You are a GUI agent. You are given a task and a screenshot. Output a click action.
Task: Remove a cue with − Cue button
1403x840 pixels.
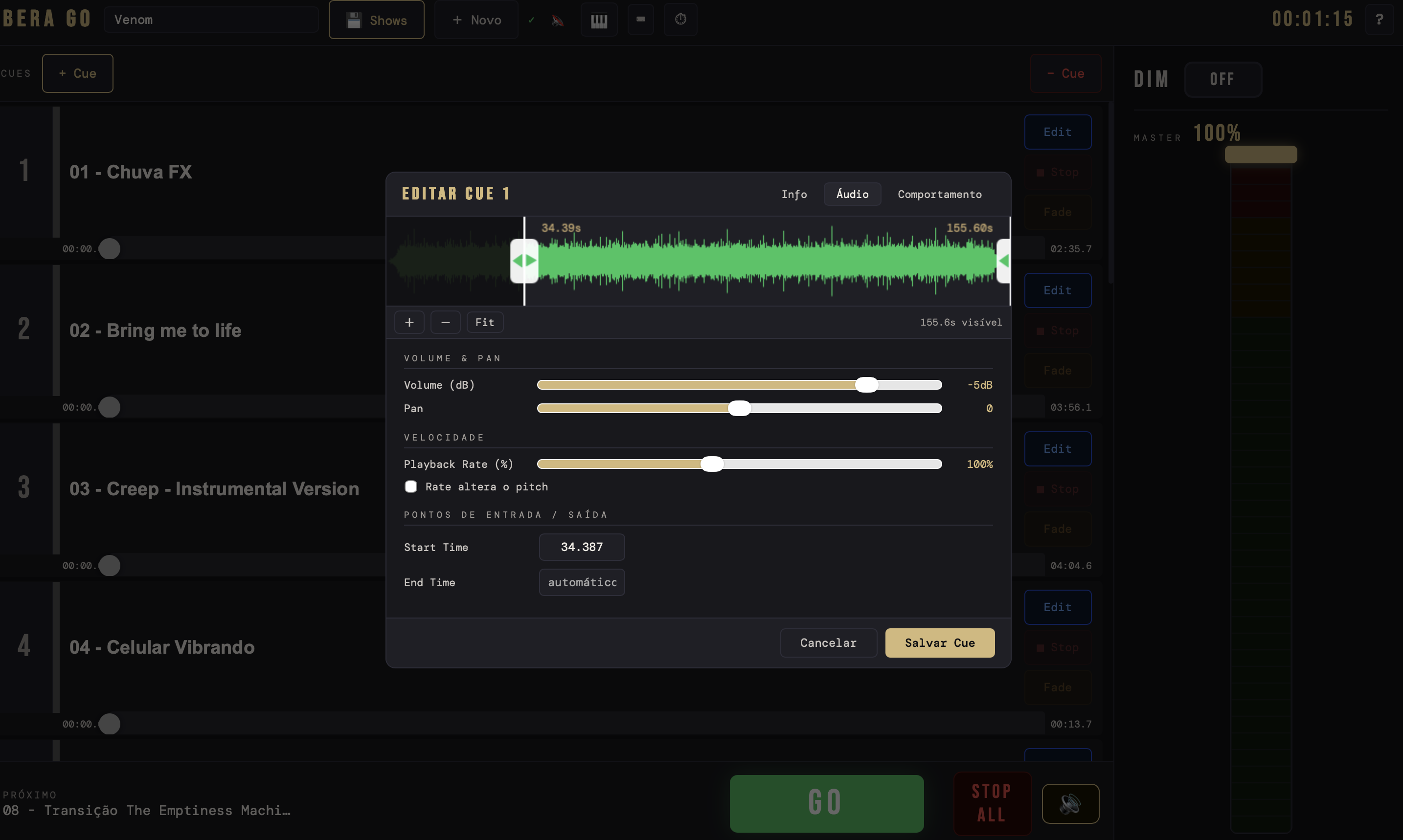[1065, 73]
